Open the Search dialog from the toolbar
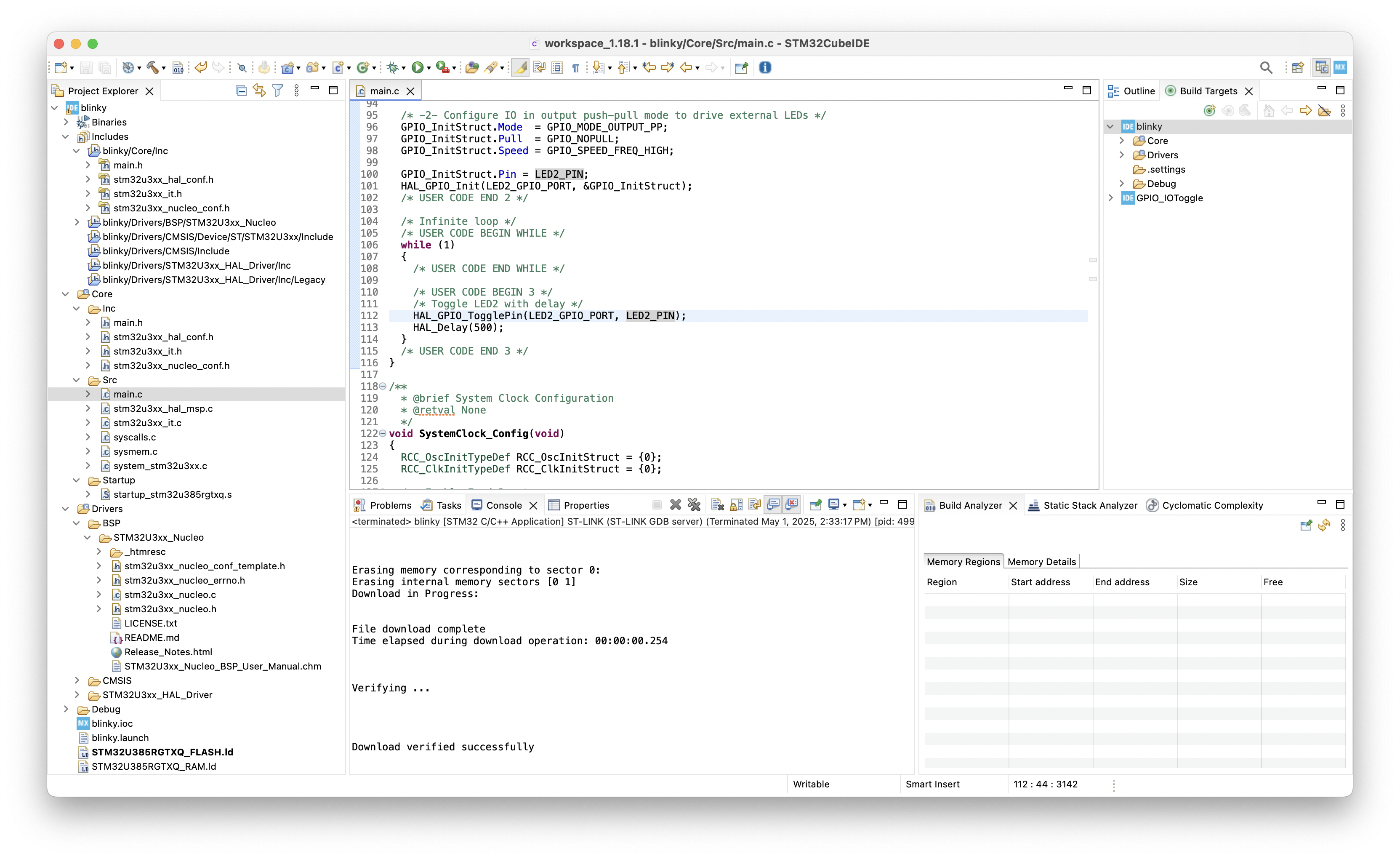1400x859 pixels. (1267, 67)
